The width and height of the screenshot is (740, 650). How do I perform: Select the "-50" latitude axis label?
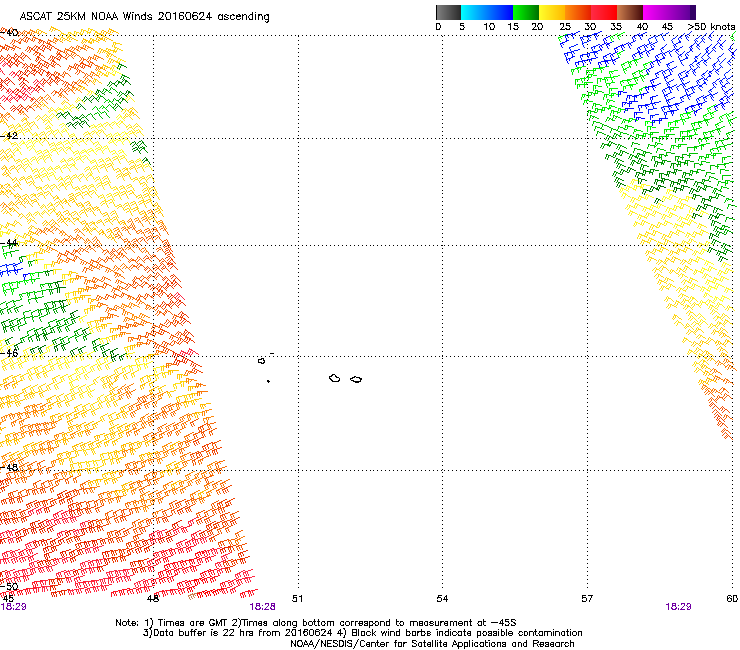[x=9, y=587]
